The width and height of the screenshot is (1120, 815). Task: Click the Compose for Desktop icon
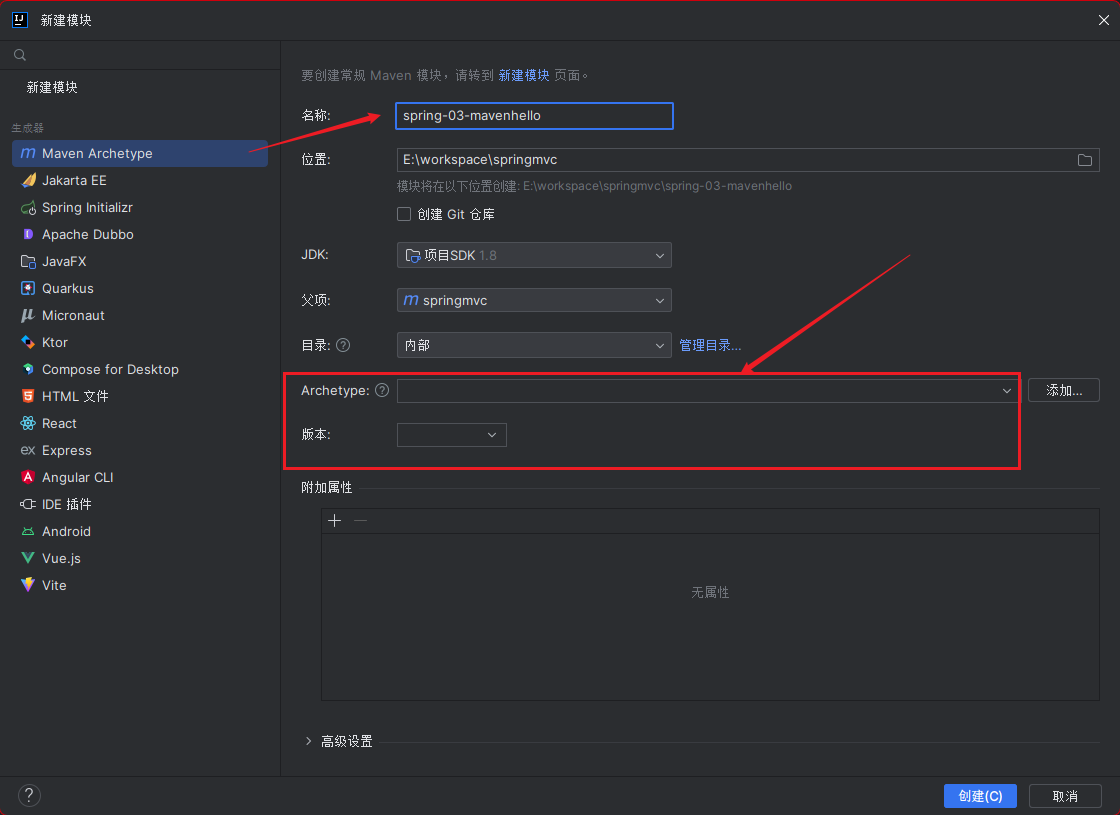coord(28,369)
